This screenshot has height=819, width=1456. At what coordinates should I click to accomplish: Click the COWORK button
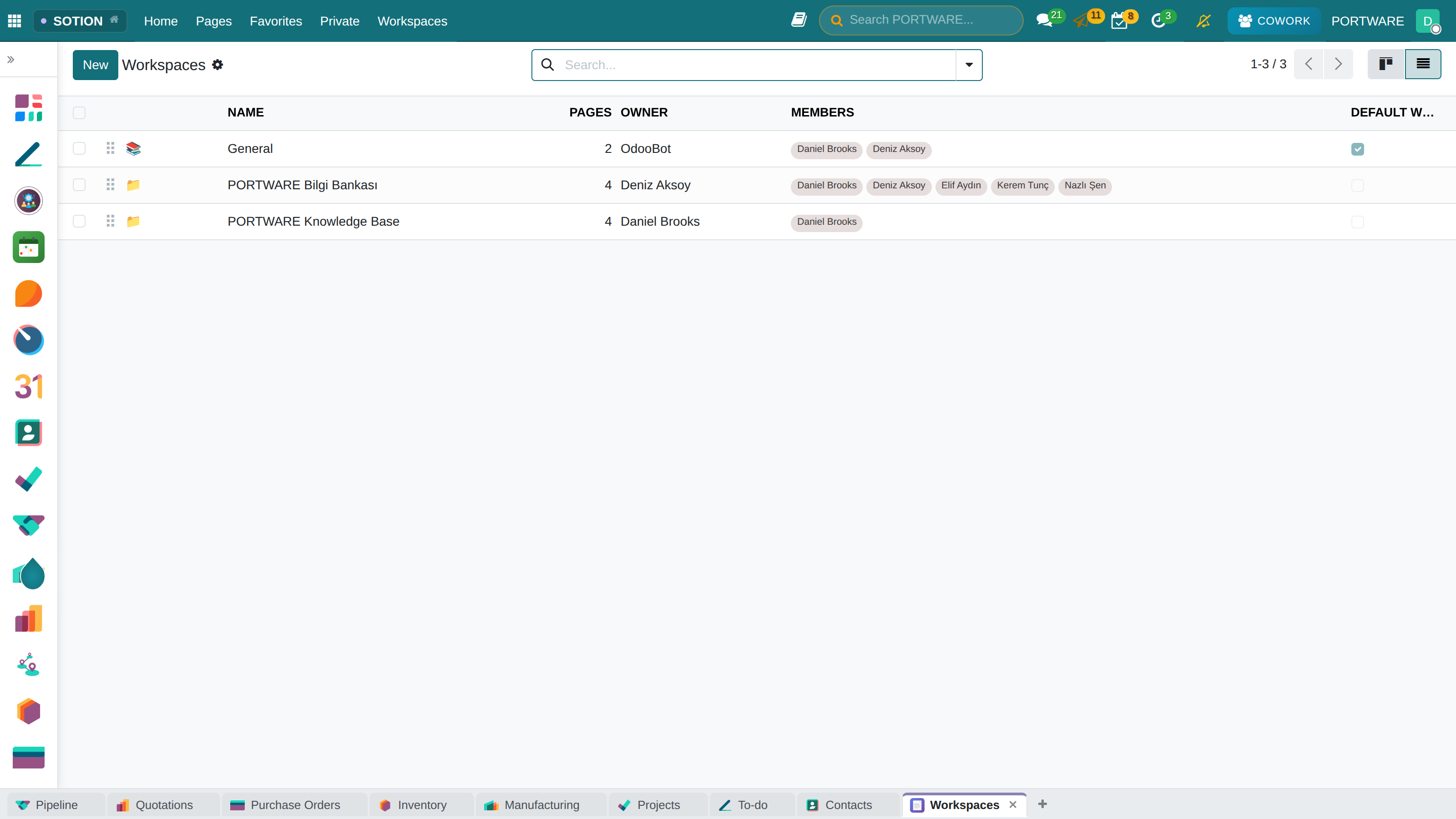[x=1274, y=21]
